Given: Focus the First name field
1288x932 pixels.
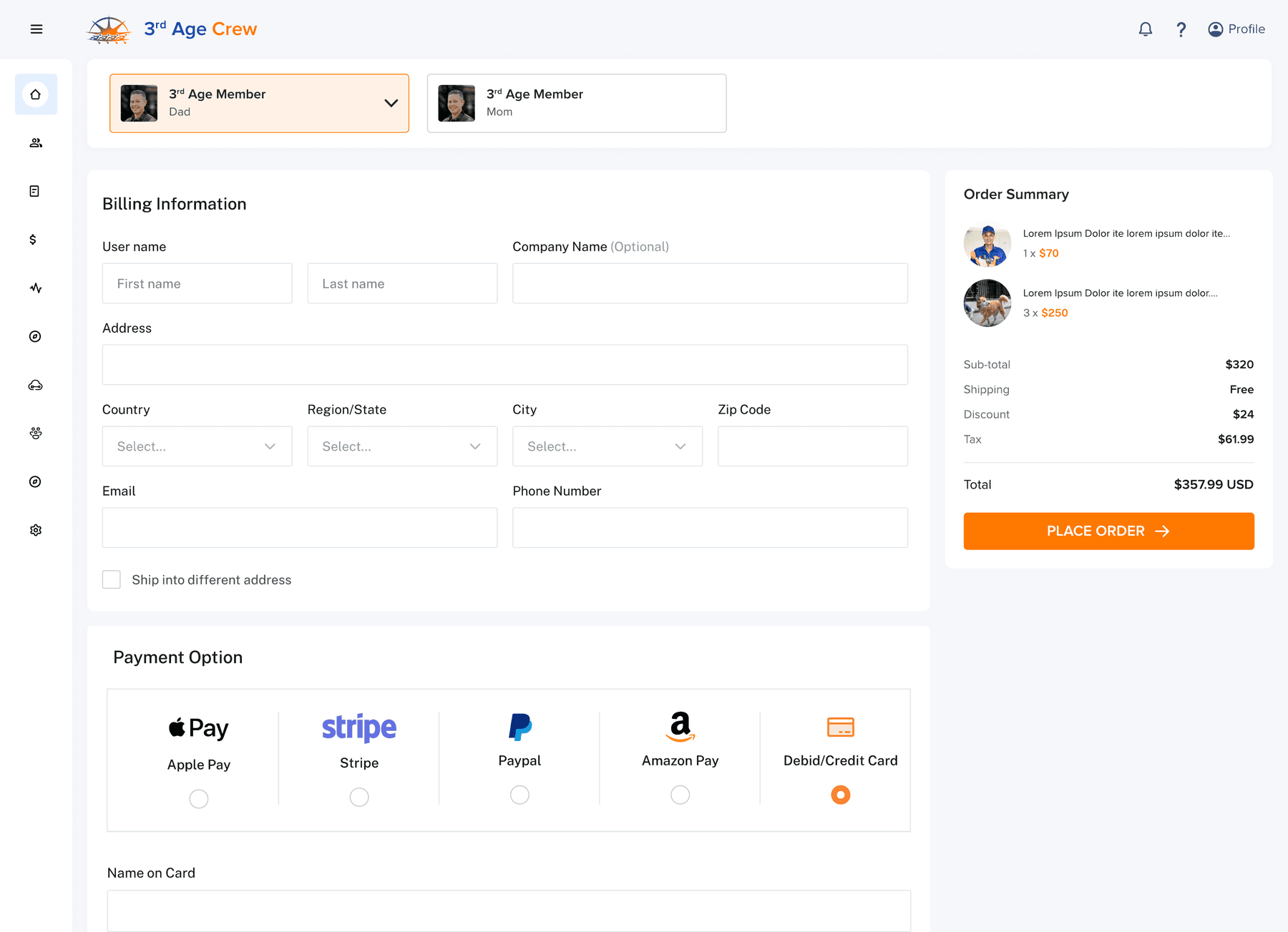Looking at the screenshot, I should point(197,283).
